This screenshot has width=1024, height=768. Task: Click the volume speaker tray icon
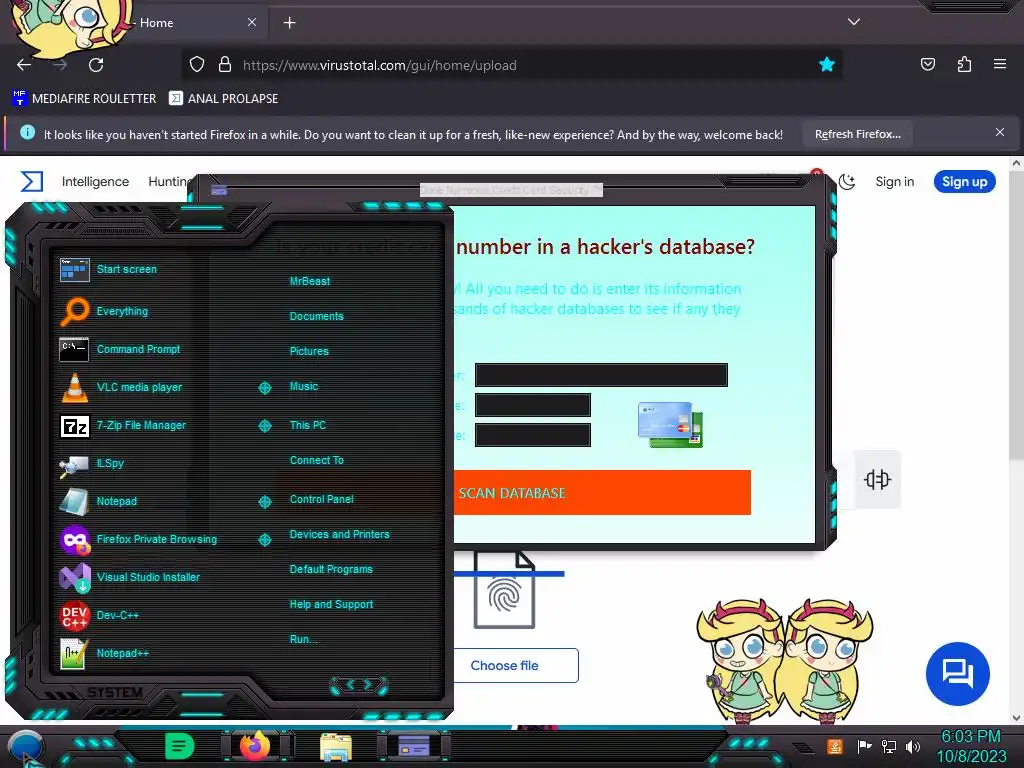[913, 746]
